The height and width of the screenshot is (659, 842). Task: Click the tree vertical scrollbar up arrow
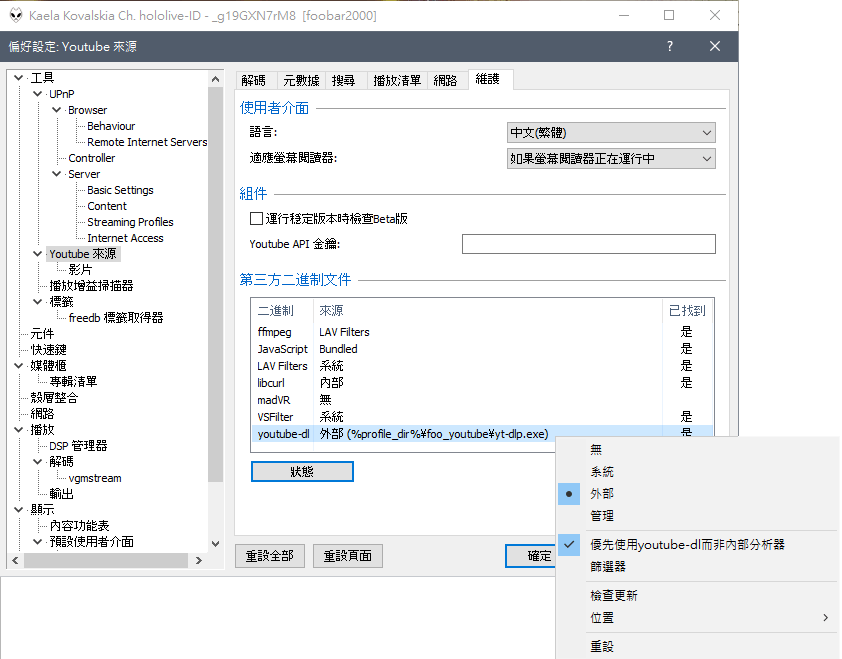tap(215, 79)
